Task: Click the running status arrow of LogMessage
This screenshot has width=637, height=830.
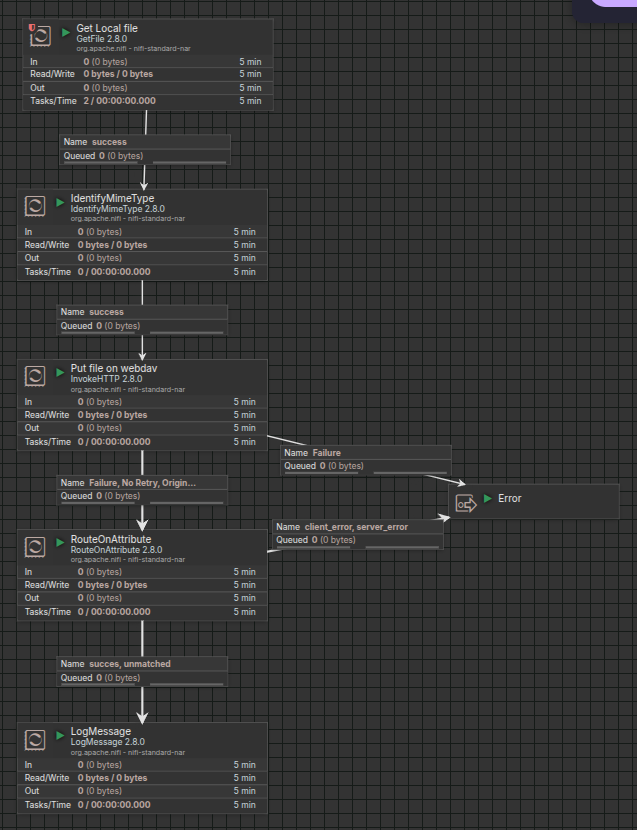Action: pyautogui.click(x=60, y=736)
